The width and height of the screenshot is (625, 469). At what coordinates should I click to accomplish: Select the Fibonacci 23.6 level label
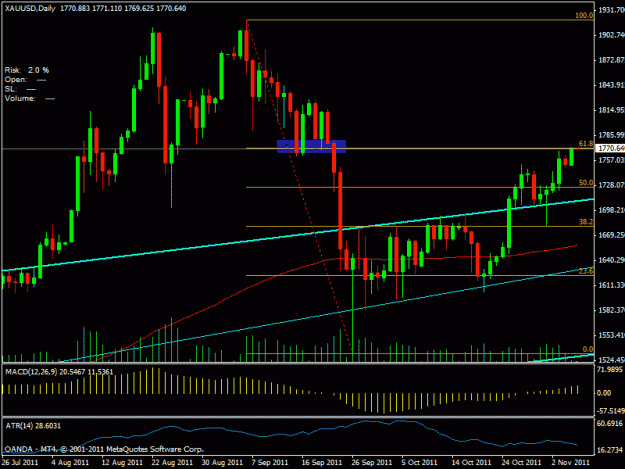tap(586, 271)
